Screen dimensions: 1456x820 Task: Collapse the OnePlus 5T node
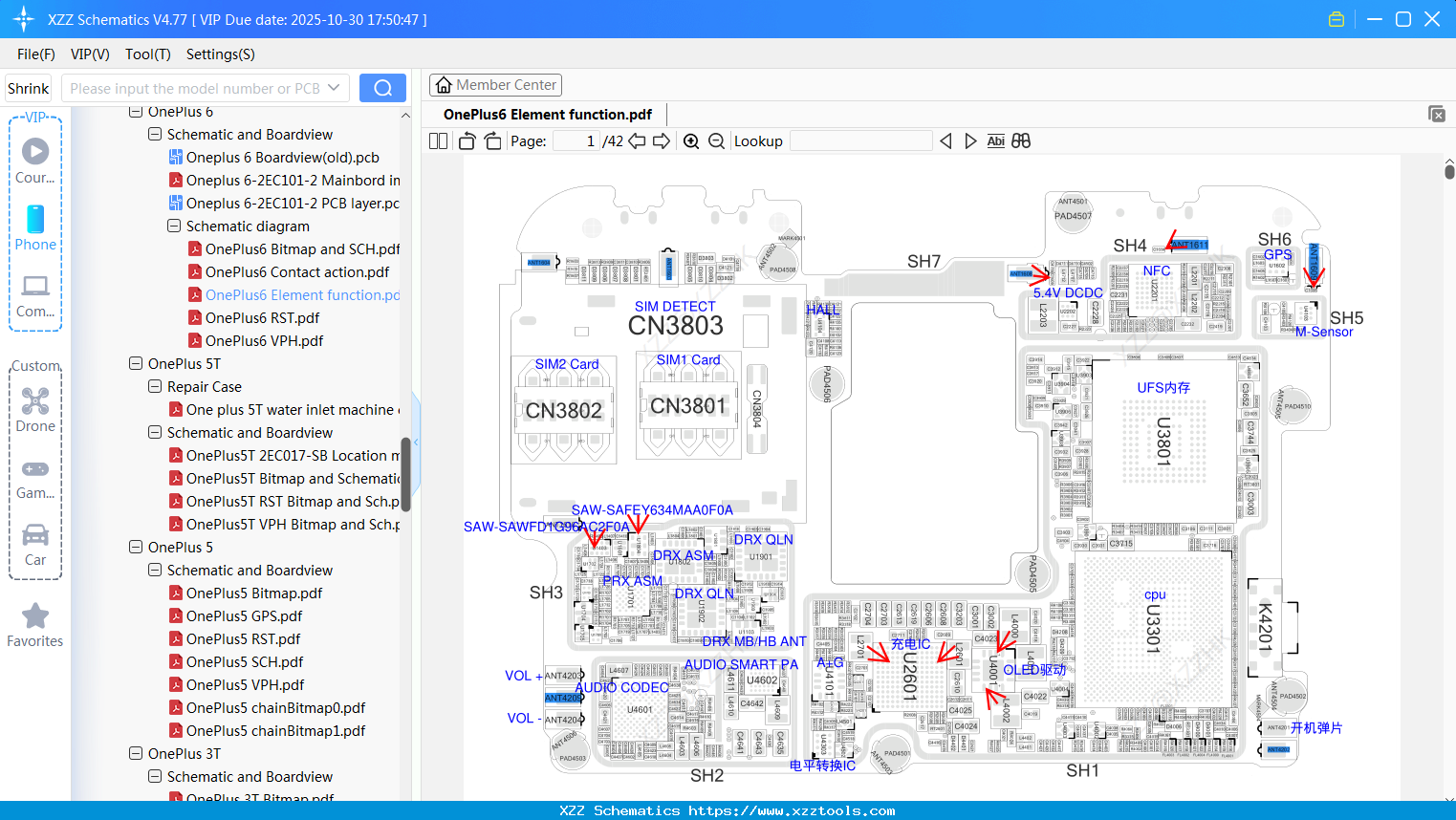(136, 364)
